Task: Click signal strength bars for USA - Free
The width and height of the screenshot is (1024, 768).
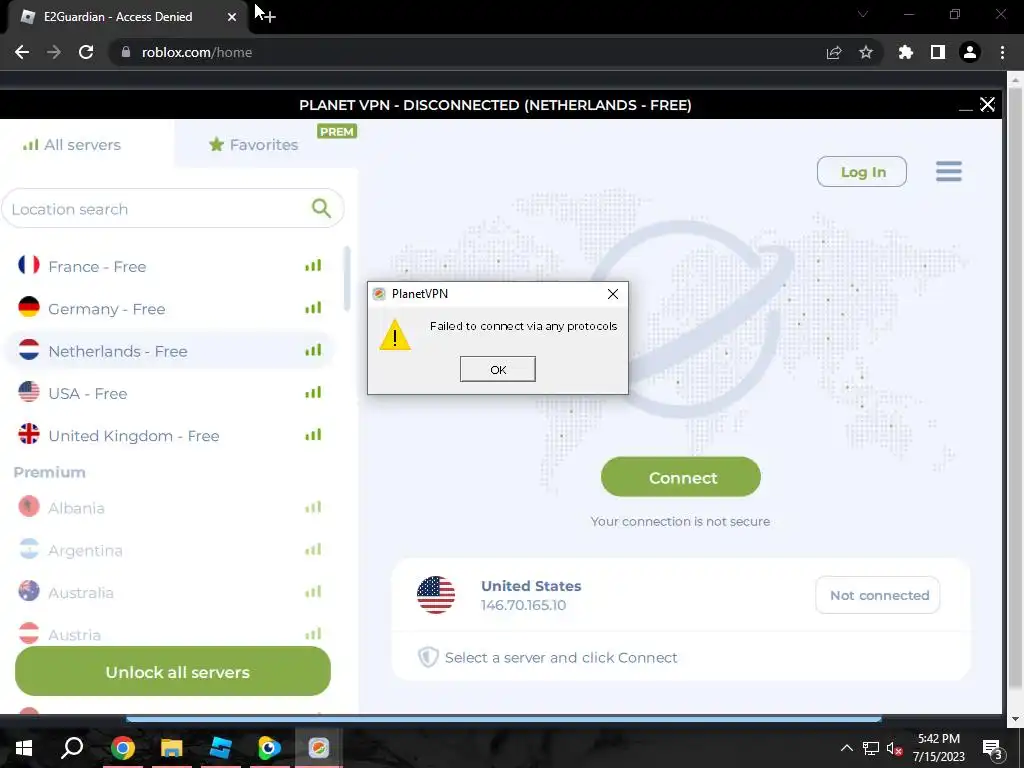Action: point(313,392)
